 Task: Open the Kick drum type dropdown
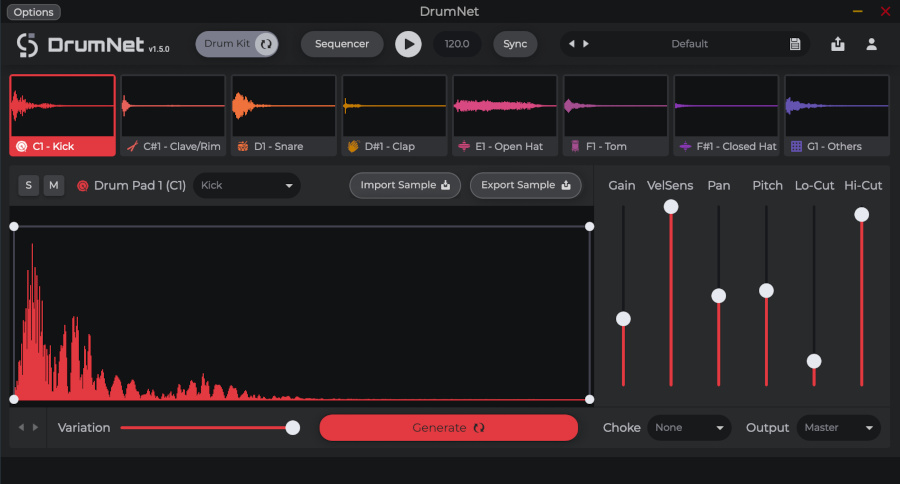(x=246, y=185)
